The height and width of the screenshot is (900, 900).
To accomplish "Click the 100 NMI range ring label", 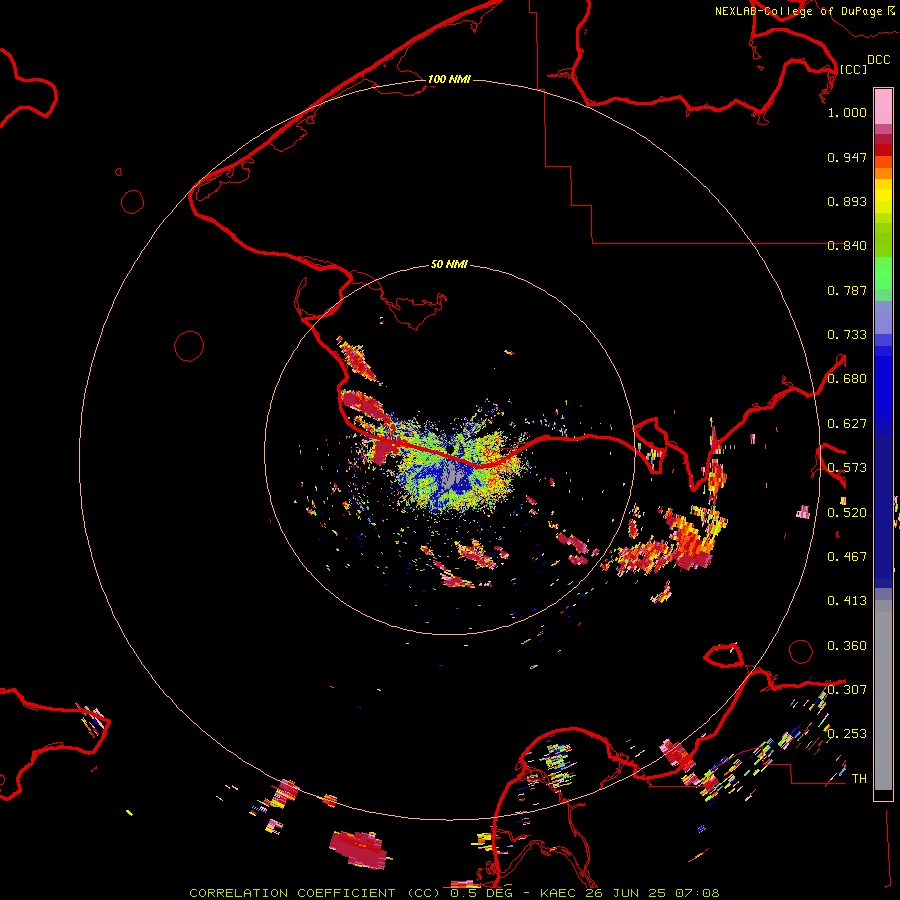I will (449, 79).
